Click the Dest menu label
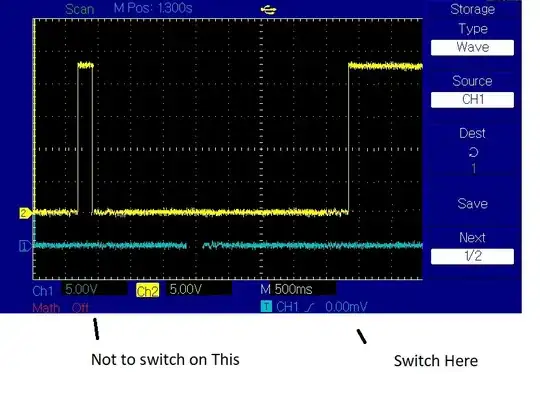540x393 pixels. tap(472, 133)
